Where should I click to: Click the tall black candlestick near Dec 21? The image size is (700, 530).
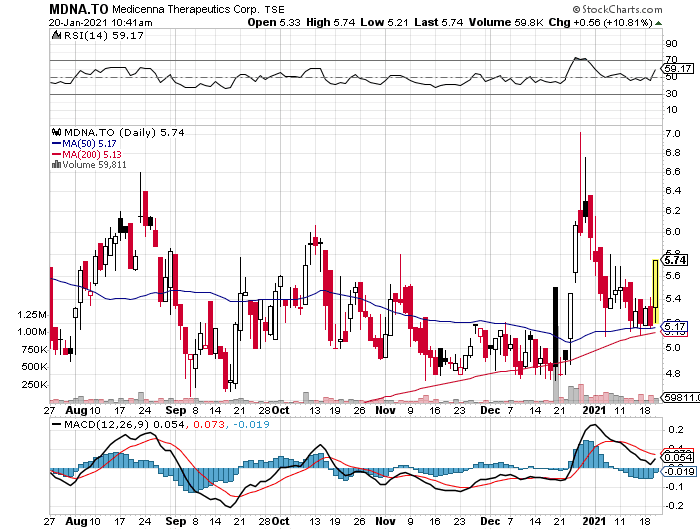(555, 327)
